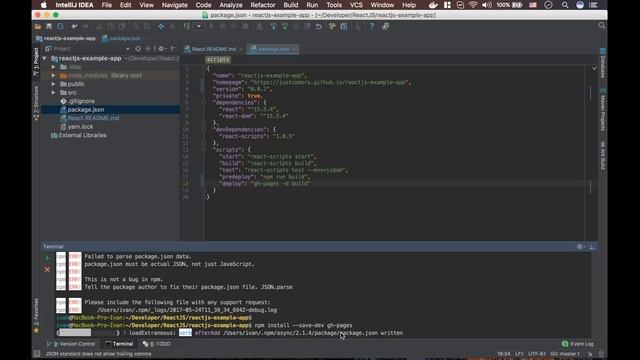Toggle the Maven Projects tool window button
This screenshot has height=360, width=640.
603,110
